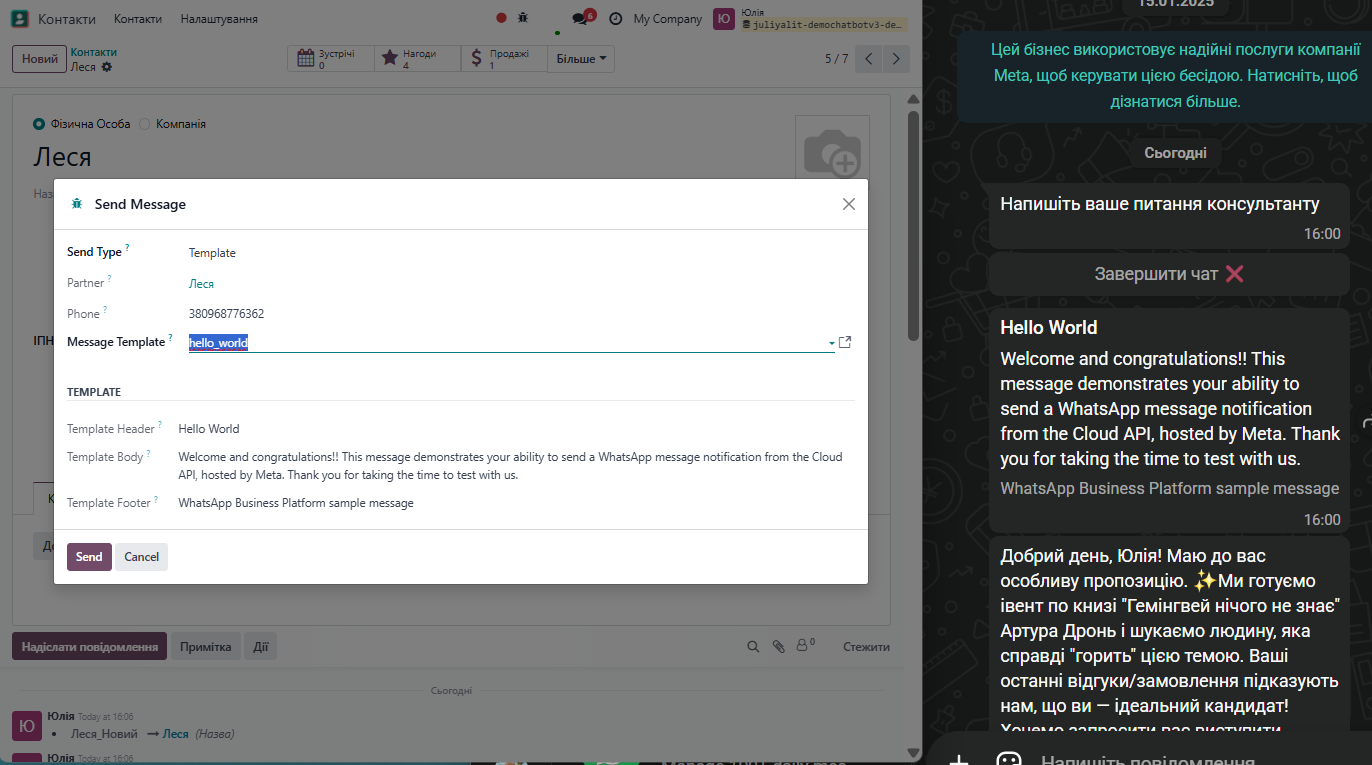
Task: Close the Send Message dialog
Action: point(848,204)
